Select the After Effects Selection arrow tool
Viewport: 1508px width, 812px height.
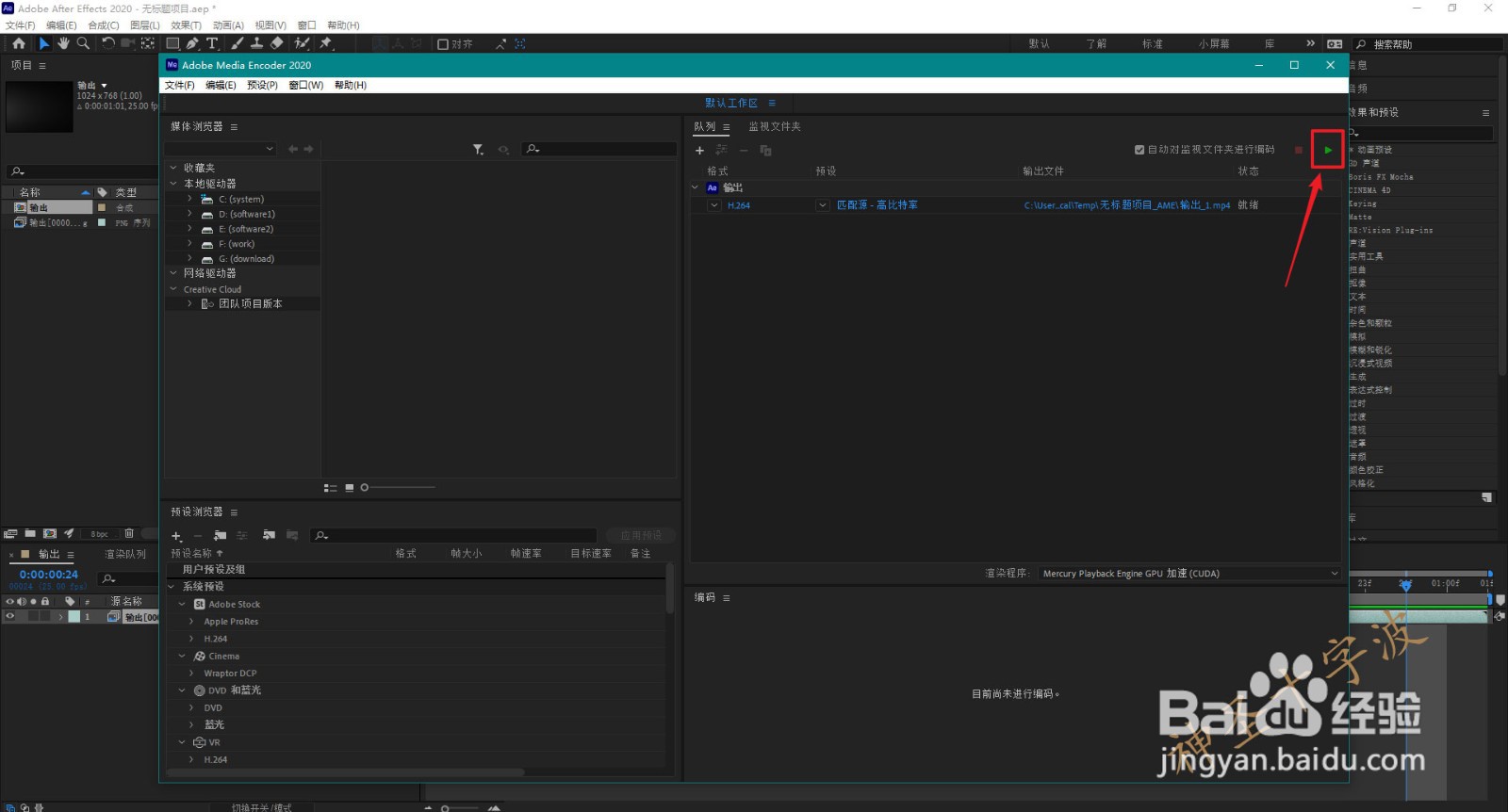(x=43, y=43)
